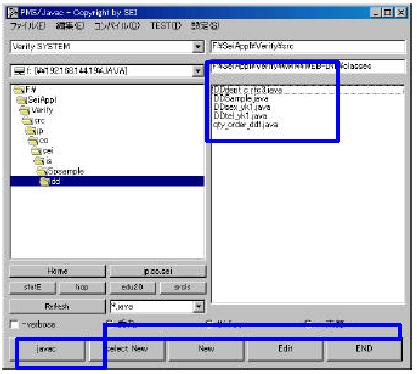
Task: Select the jp folder below src
Action: tap(31, 131)
